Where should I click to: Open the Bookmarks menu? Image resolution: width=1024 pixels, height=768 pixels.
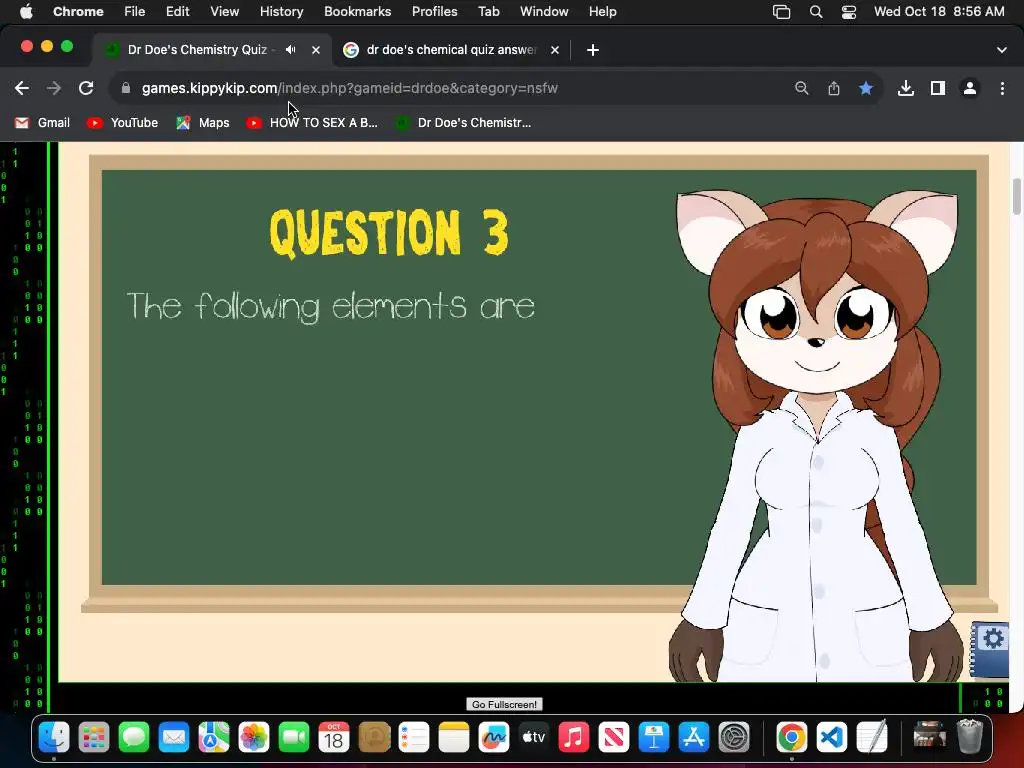coord(357,12)
